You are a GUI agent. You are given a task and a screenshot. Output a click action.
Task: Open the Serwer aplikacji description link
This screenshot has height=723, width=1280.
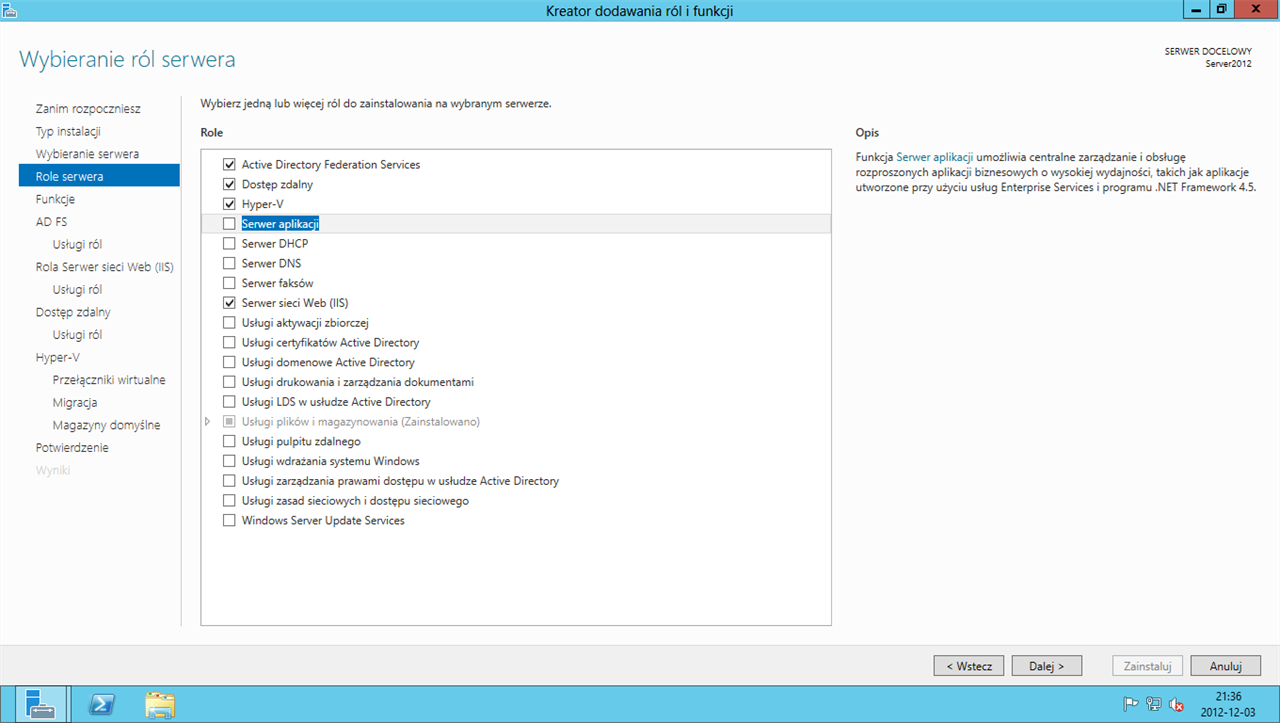[935, 157]
